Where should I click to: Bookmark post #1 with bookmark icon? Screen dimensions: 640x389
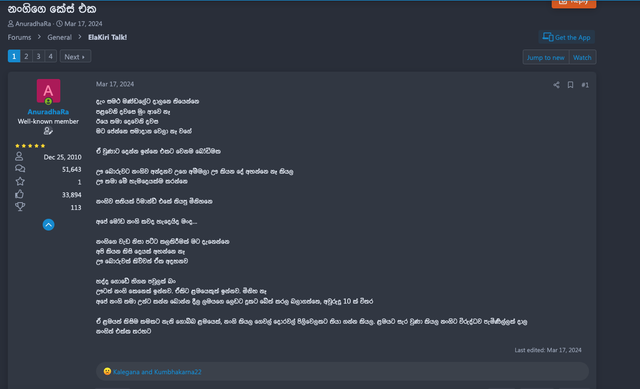[570, 85]
